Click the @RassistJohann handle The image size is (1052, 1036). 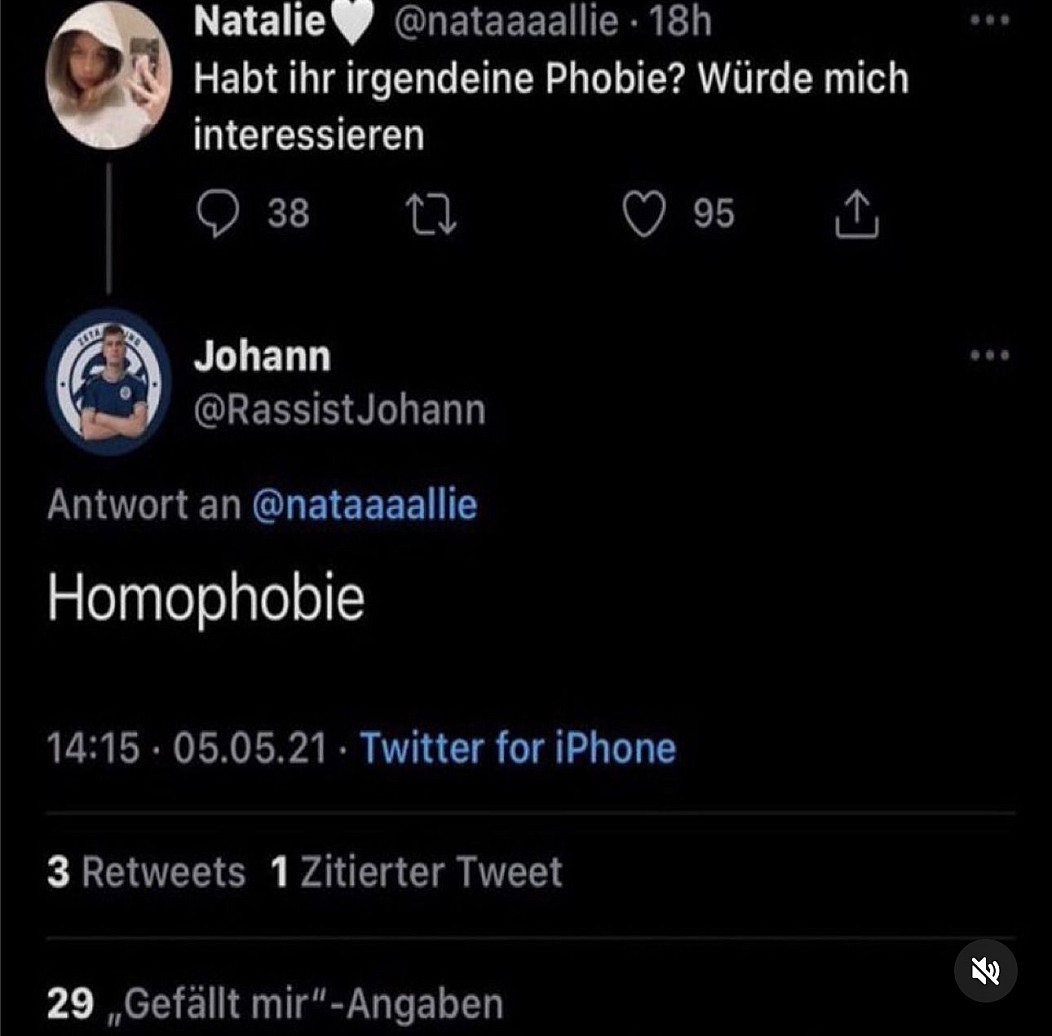[x=339, y=410]
